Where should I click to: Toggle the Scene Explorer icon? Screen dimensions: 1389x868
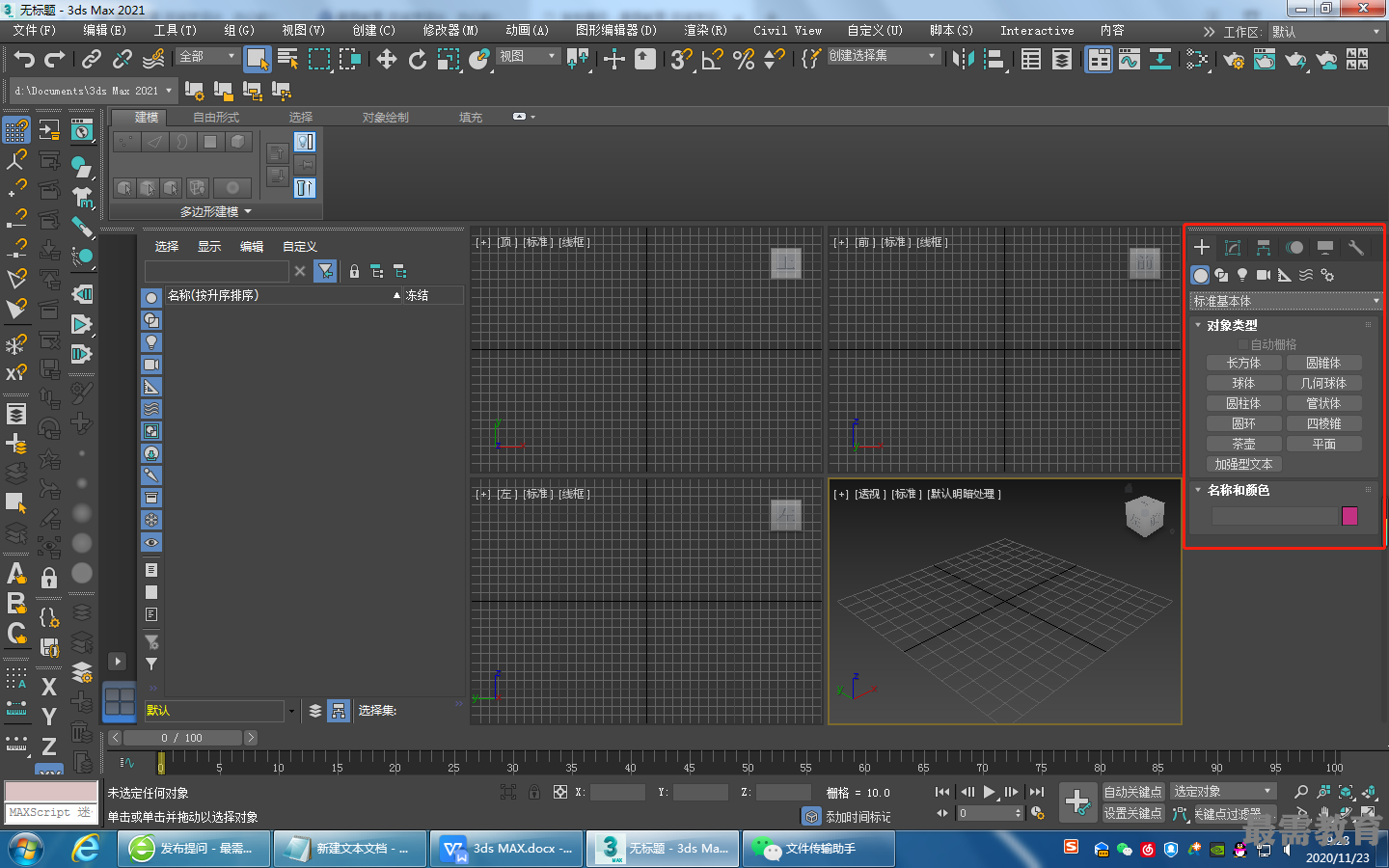pyautogui.click(x=1031, y=60)
